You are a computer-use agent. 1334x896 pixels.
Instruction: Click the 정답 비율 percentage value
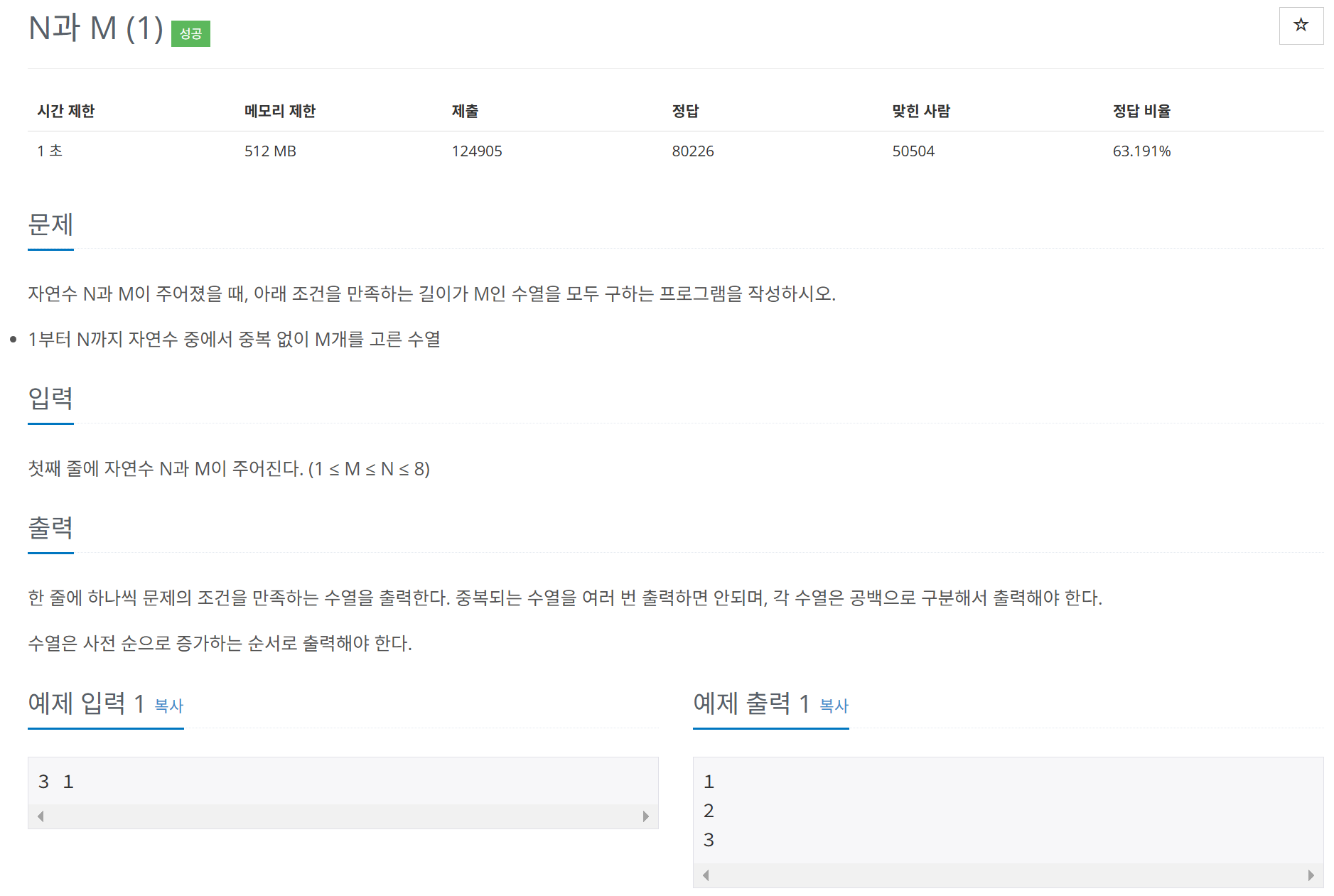(x=1141, y=151)
